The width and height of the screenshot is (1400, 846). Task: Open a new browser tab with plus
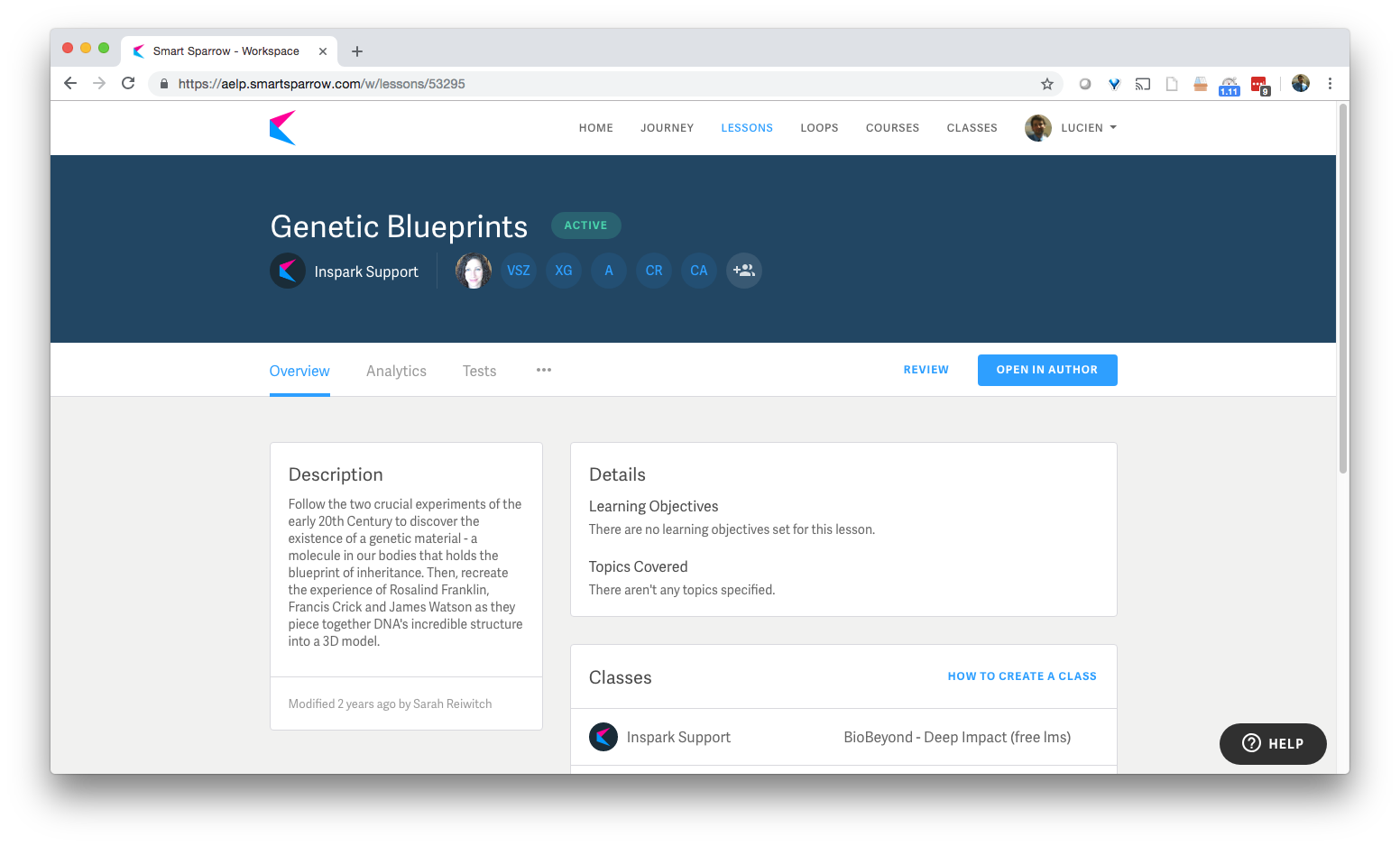point(357,51)
